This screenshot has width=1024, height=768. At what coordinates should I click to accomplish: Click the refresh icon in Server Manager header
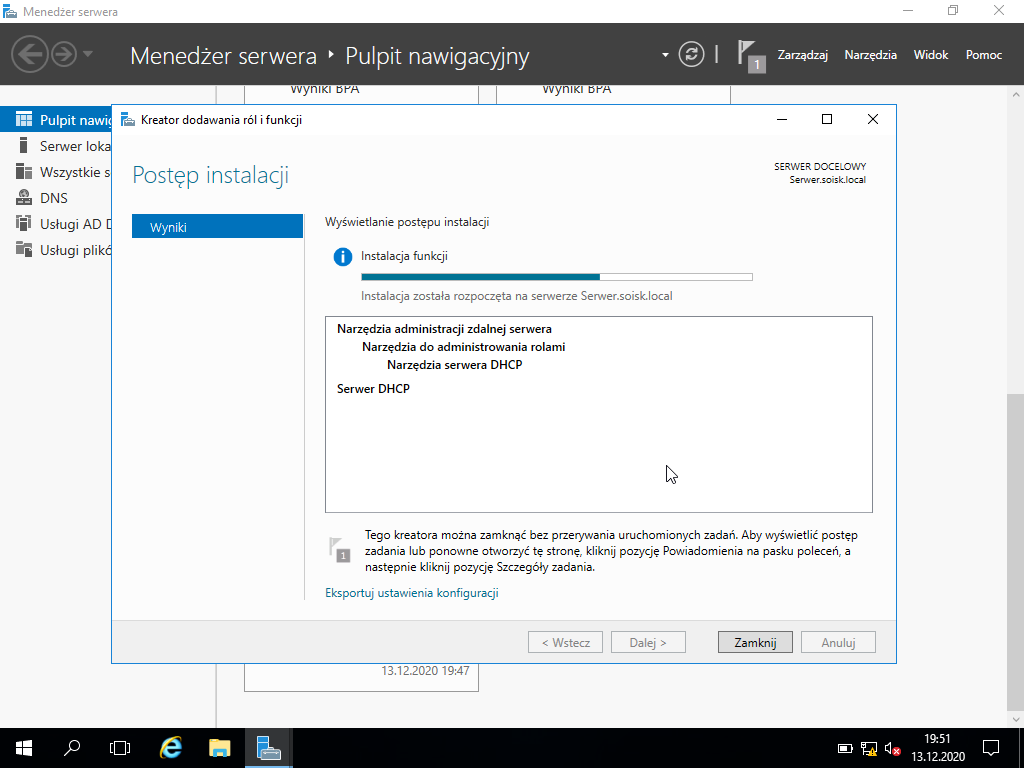coord(691,54)
